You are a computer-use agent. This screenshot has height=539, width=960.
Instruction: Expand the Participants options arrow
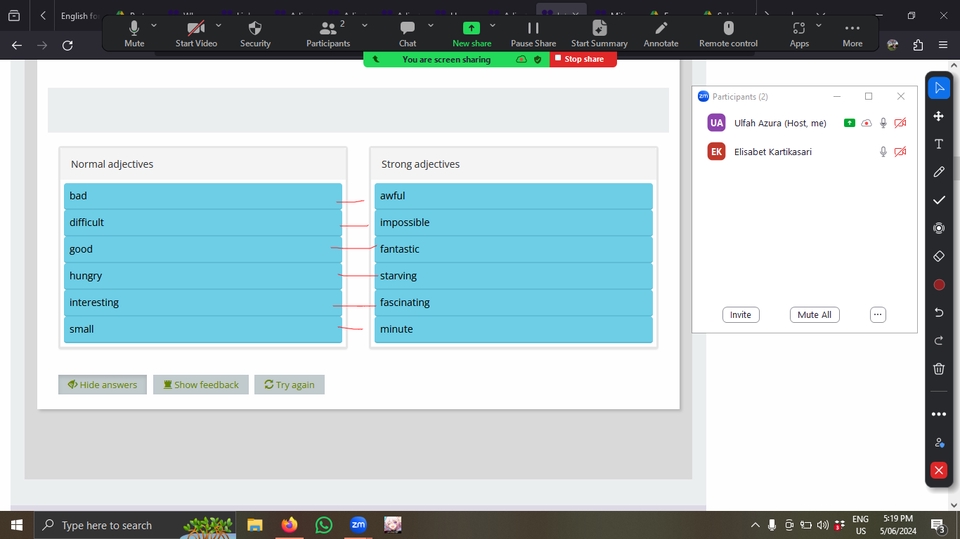(365, 26)
